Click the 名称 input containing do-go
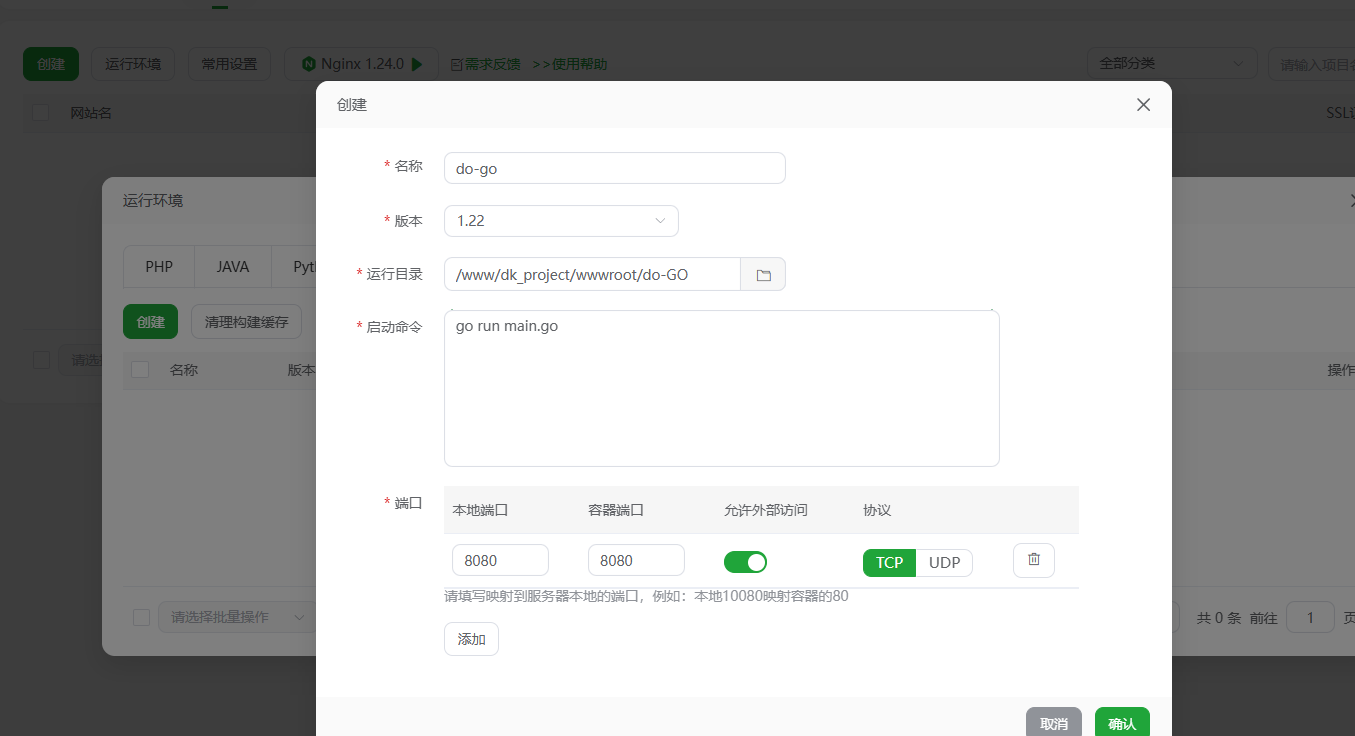 614,168
